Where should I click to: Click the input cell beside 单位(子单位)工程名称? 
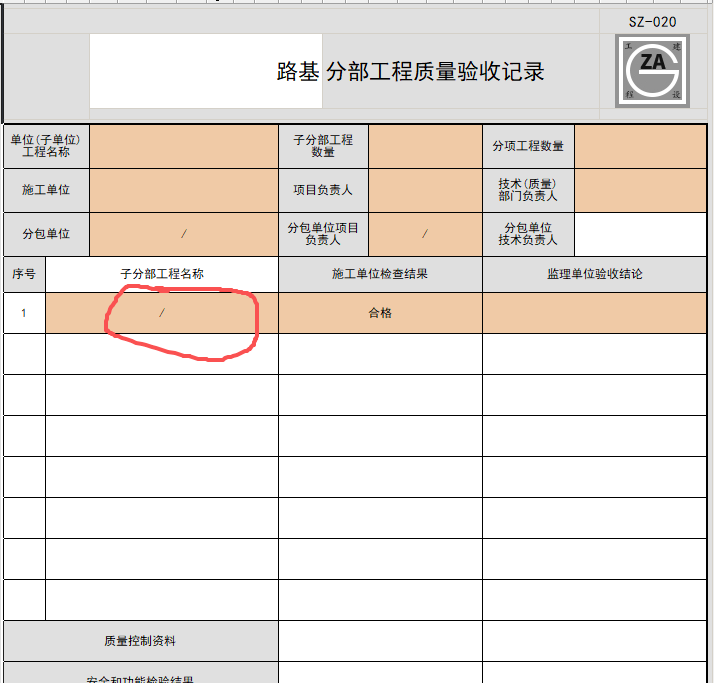click(x=184, y=146)
